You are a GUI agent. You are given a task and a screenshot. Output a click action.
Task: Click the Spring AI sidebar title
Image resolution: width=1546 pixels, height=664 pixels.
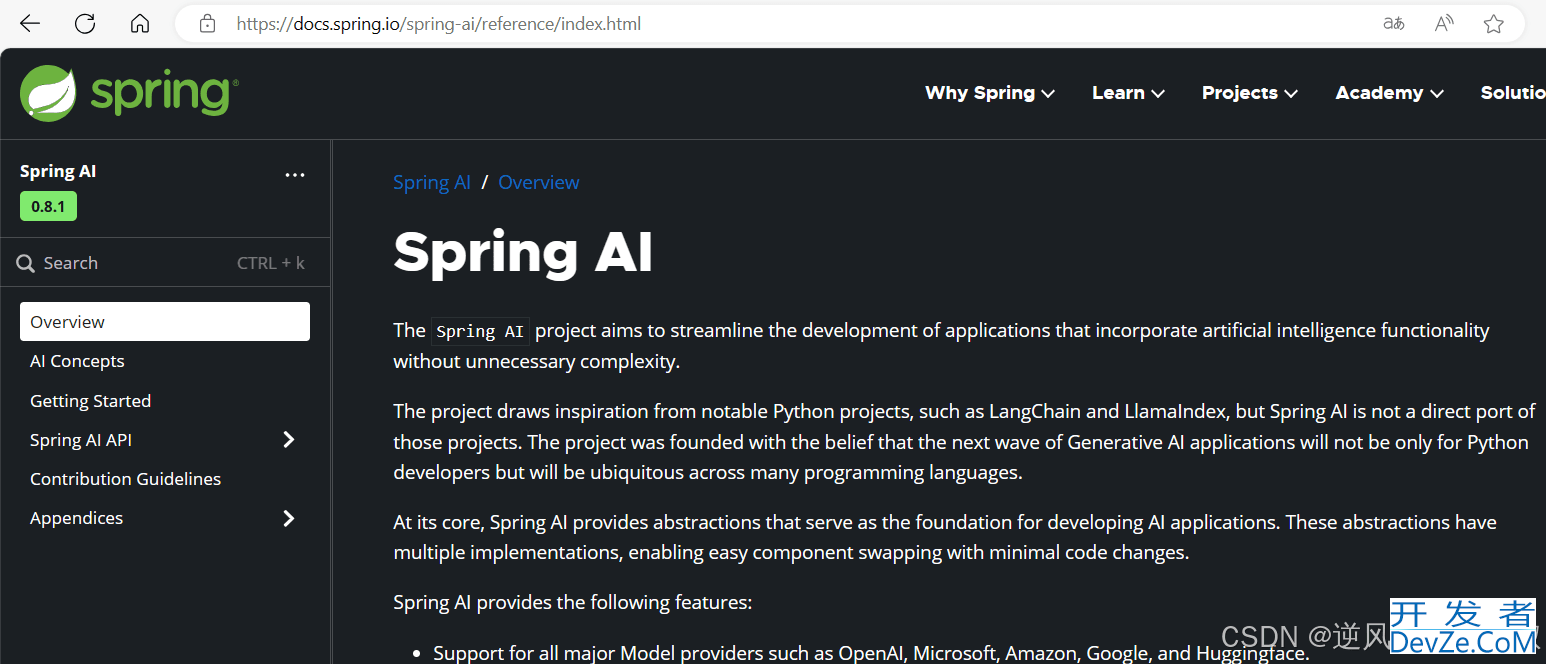(x=58, y=171)
